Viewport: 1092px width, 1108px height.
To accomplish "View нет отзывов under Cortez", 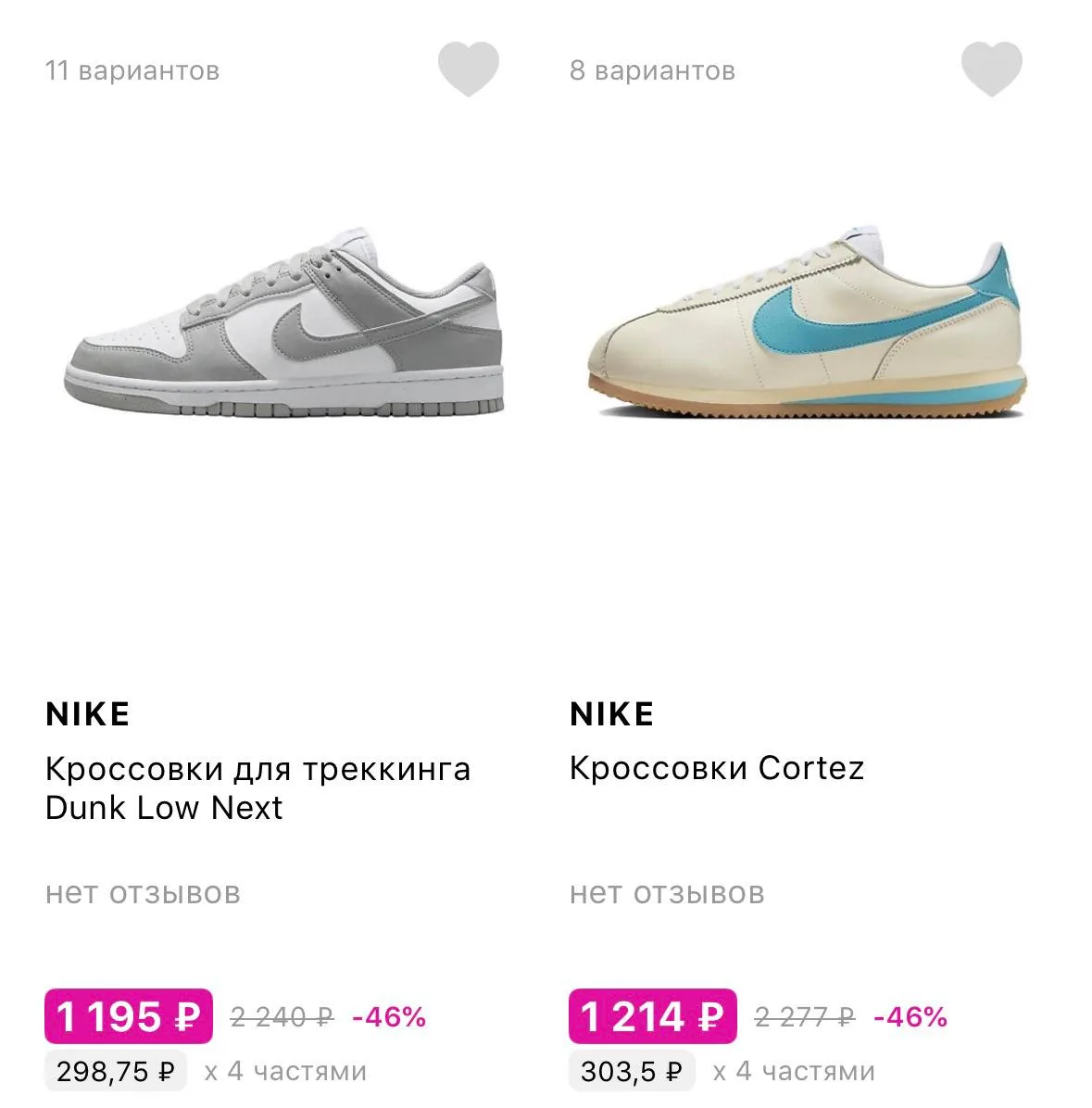I will [667, 893].
